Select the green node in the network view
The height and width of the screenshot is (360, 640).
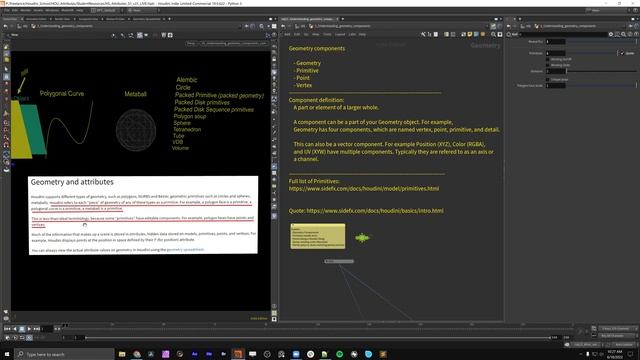pos(362,237)
